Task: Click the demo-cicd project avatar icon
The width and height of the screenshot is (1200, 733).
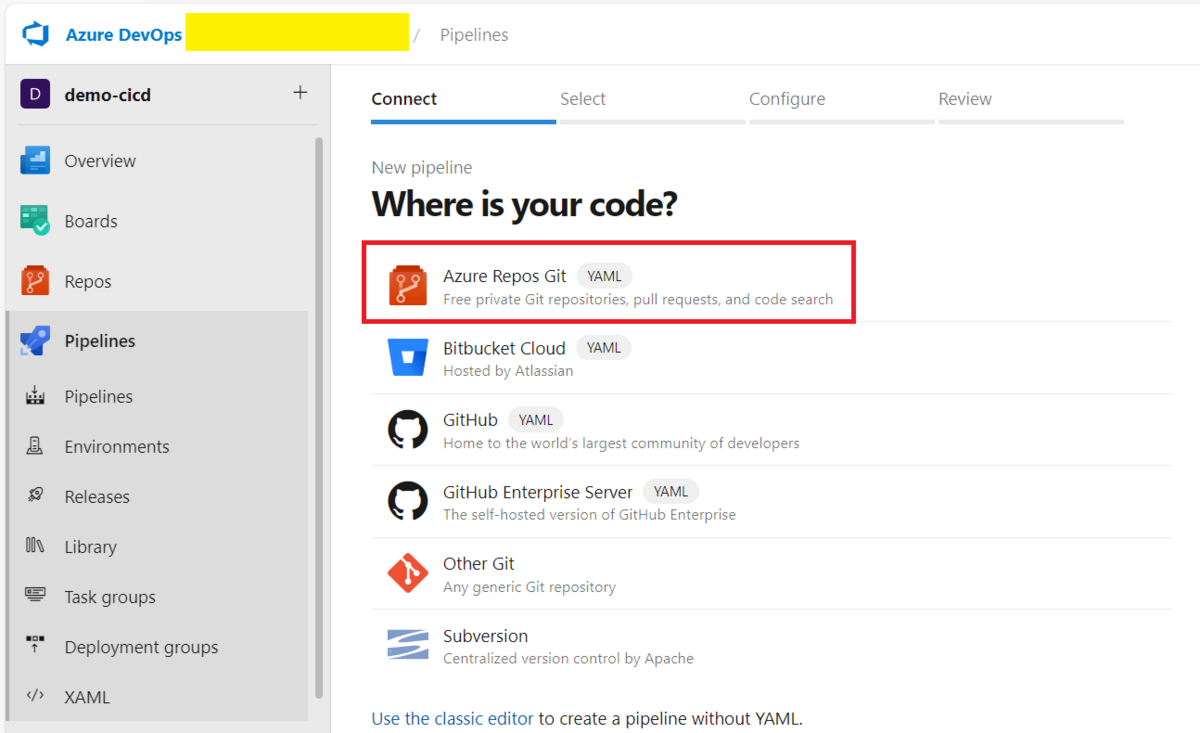Action: (35, 95)
